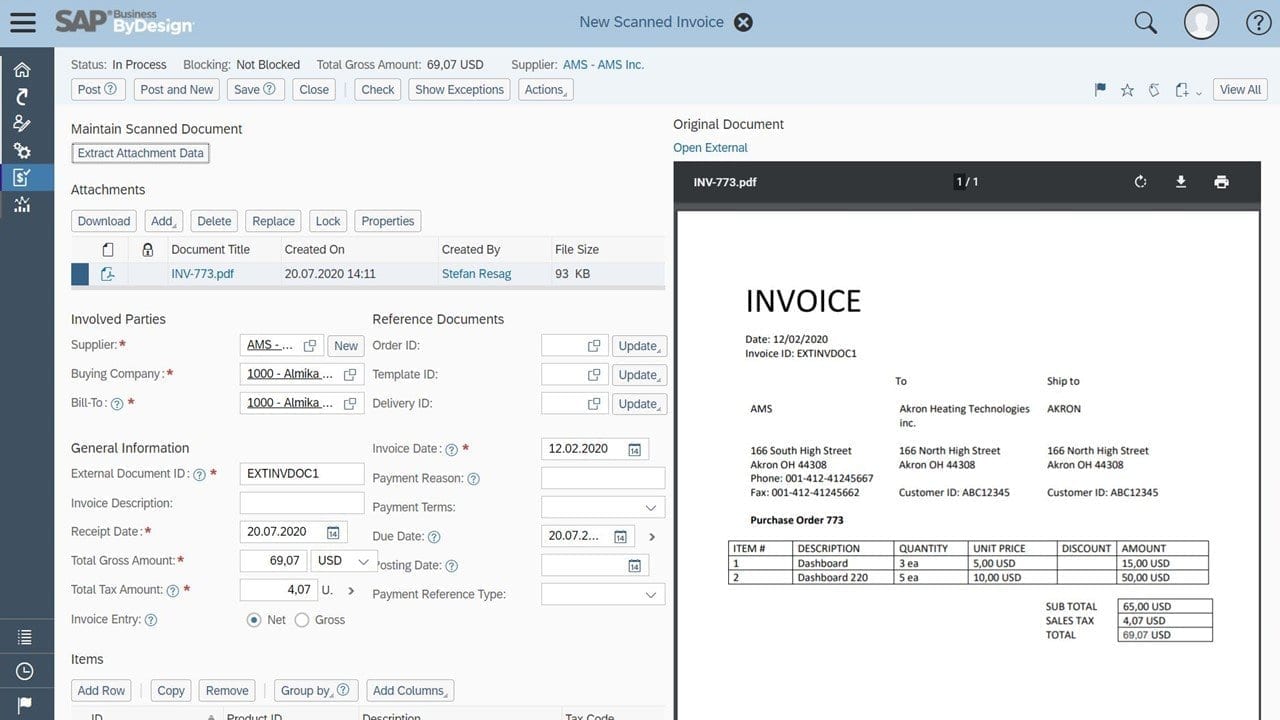Select the INV-773.pdf attachment row marker

click(x=80, y=273)
